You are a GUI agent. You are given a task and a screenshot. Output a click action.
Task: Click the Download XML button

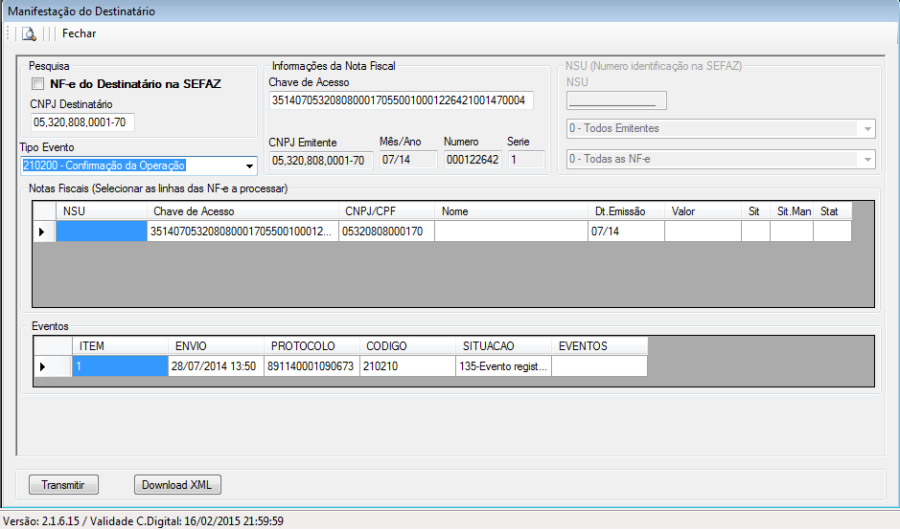click(x=177, y=485)
